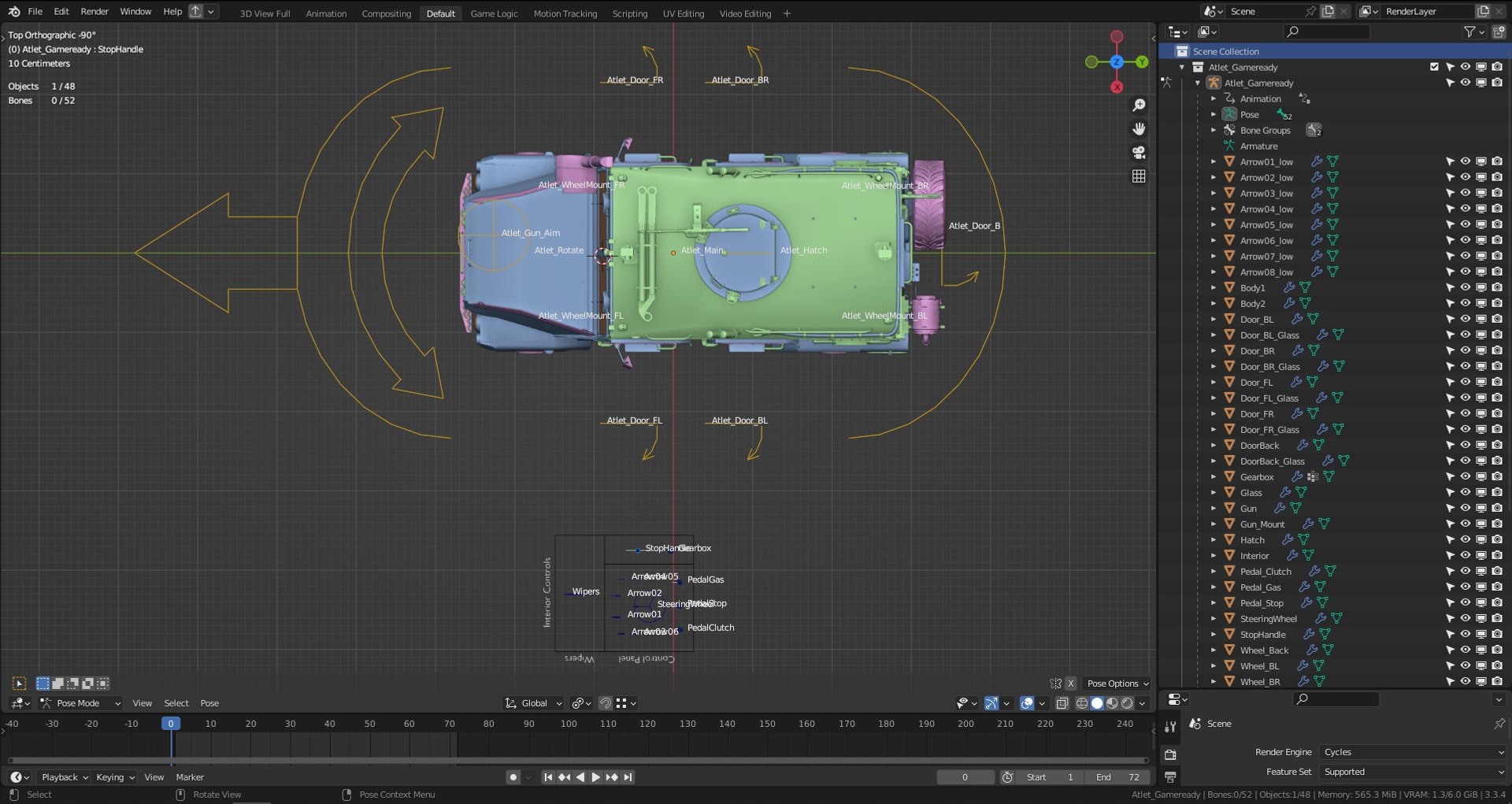Expand the Bone Groups entry
Image resolution: width=1512 pixels, height=804 pixels.
[1214, 131]
